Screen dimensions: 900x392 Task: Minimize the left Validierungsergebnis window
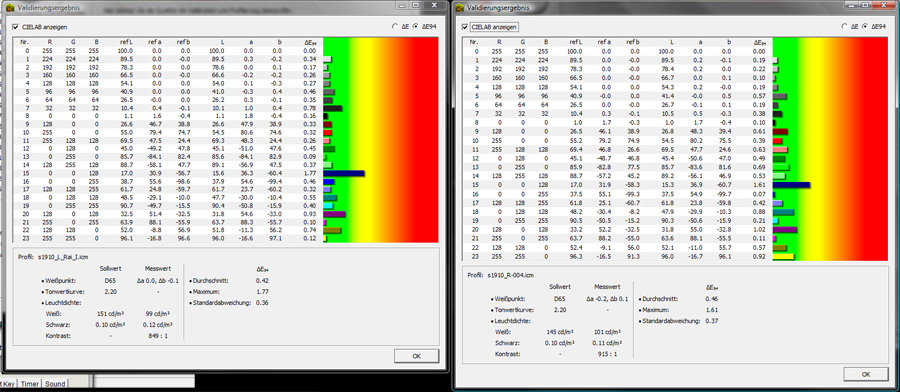click(402, 5)
